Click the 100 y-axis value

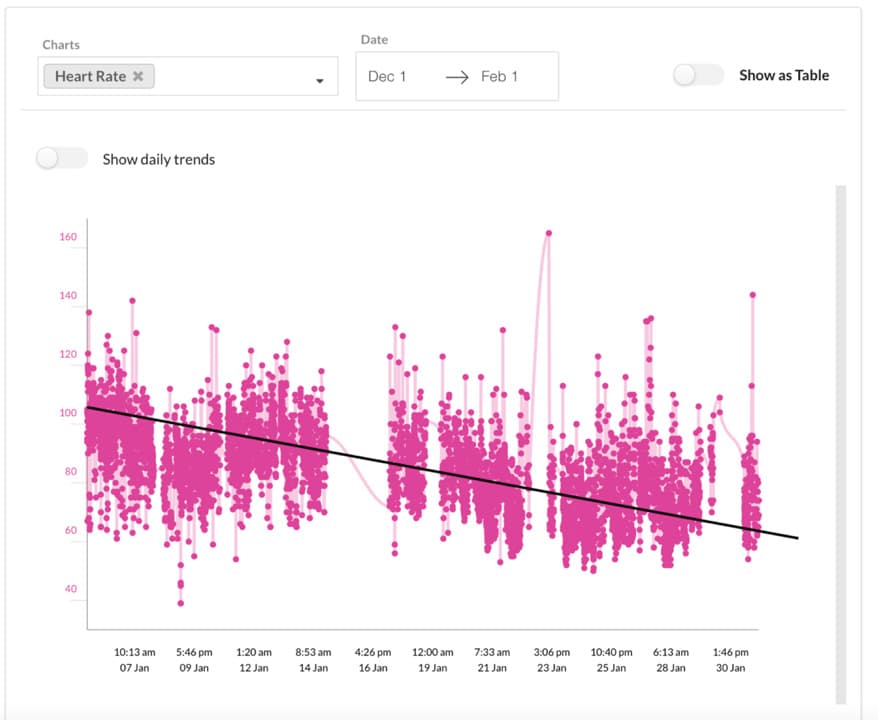pyautogui.click(x=68, y=413)
